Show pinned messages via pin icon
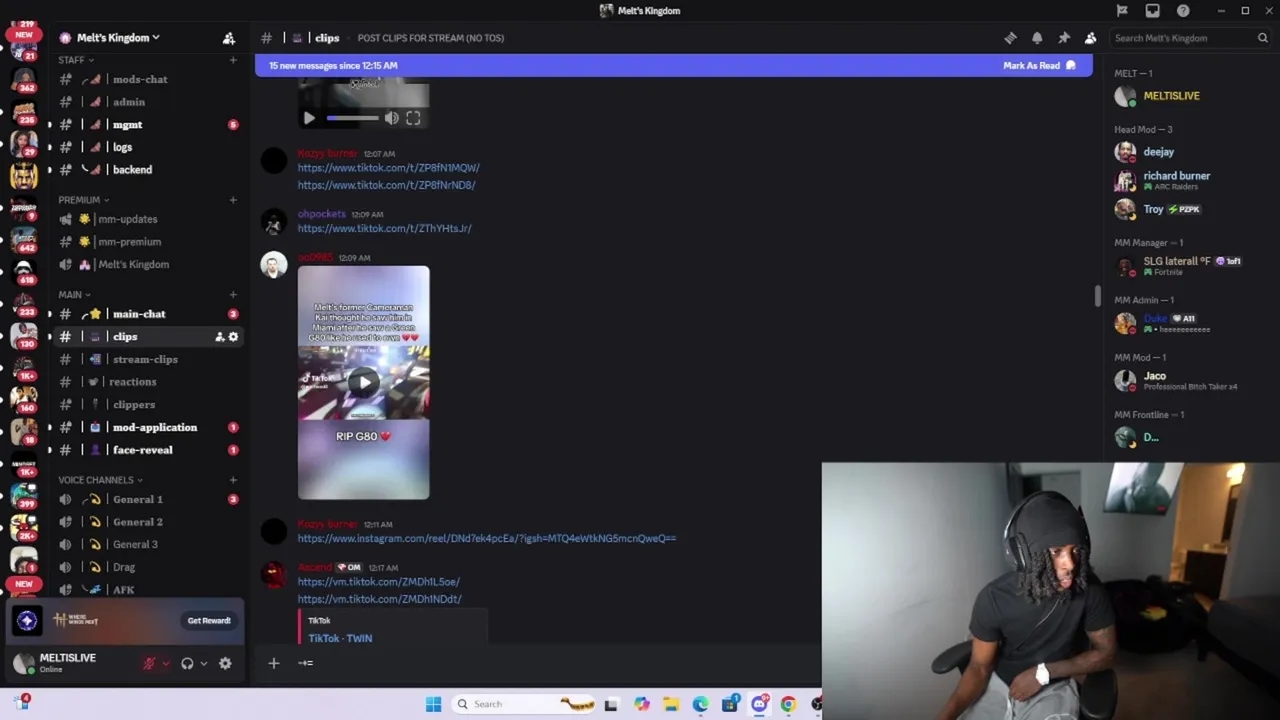The height and width of the screenshot is (720, 1280). pyautogui.click(x=1064, y=38)
